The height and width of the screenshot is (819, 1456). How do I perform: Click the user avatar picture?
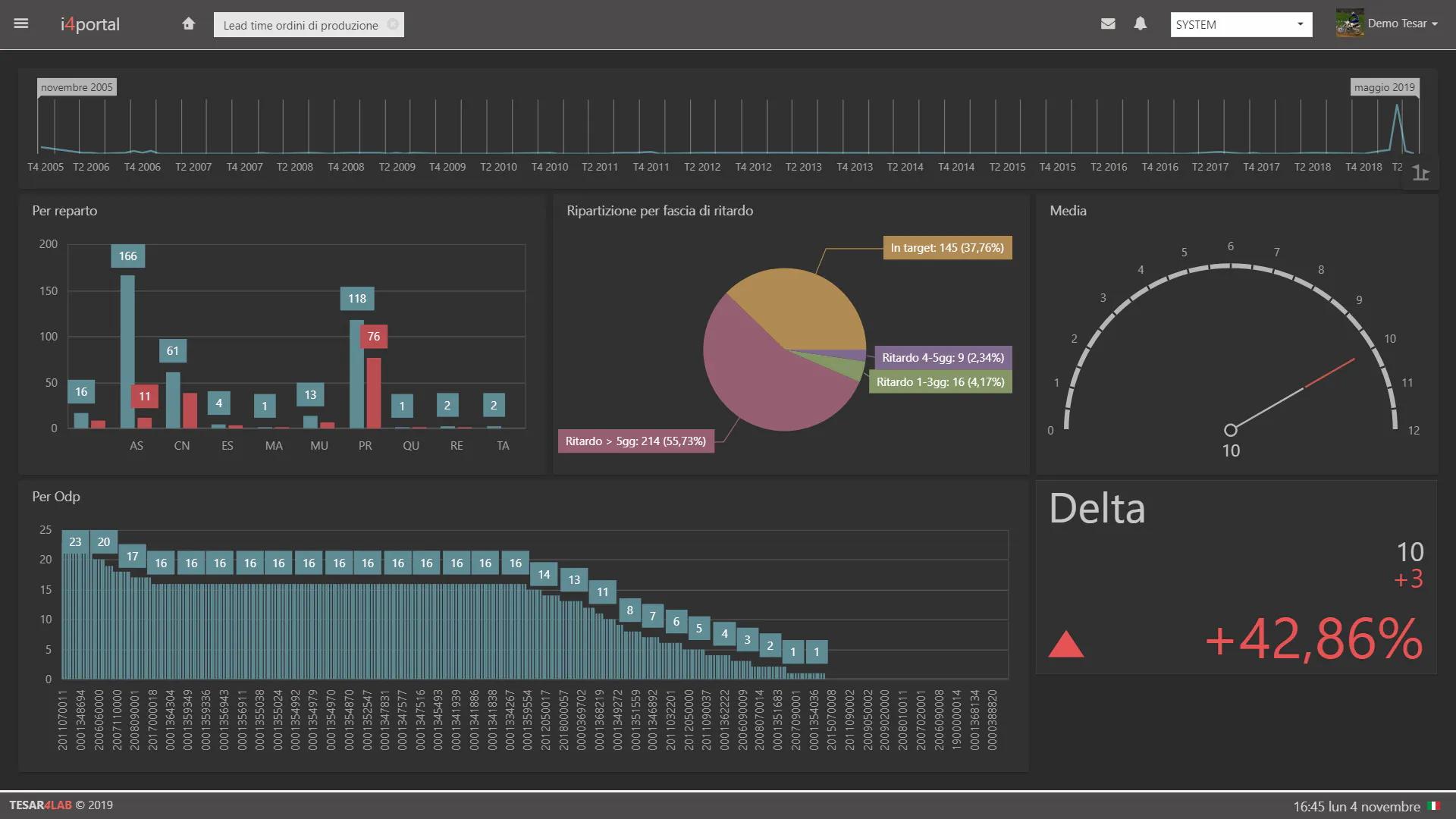click(1349, 24)
